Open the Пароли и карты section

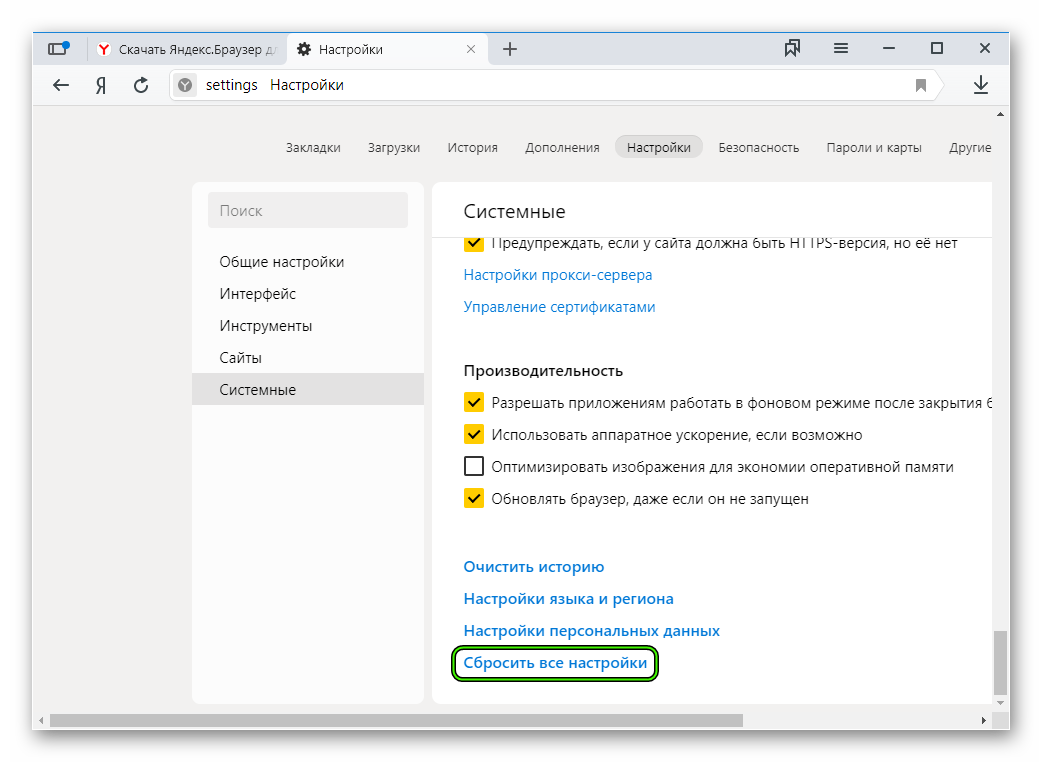coord(874,147)
